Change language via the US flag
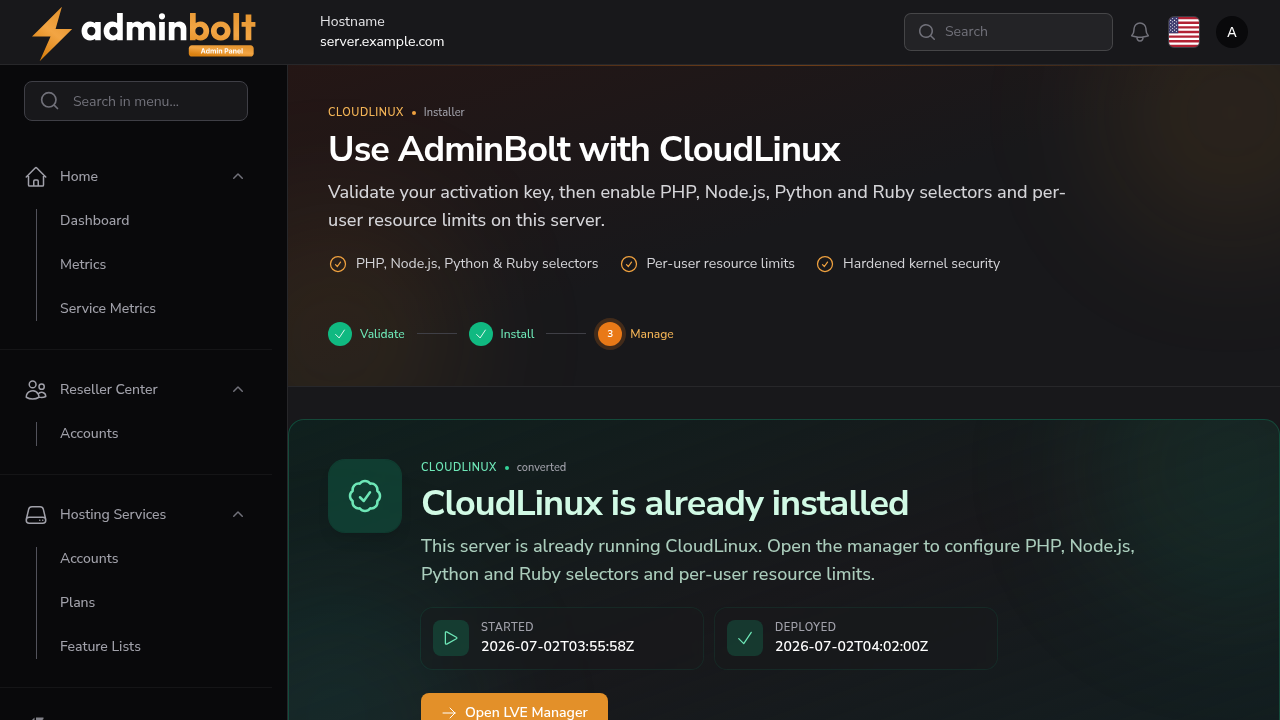 1184,32
